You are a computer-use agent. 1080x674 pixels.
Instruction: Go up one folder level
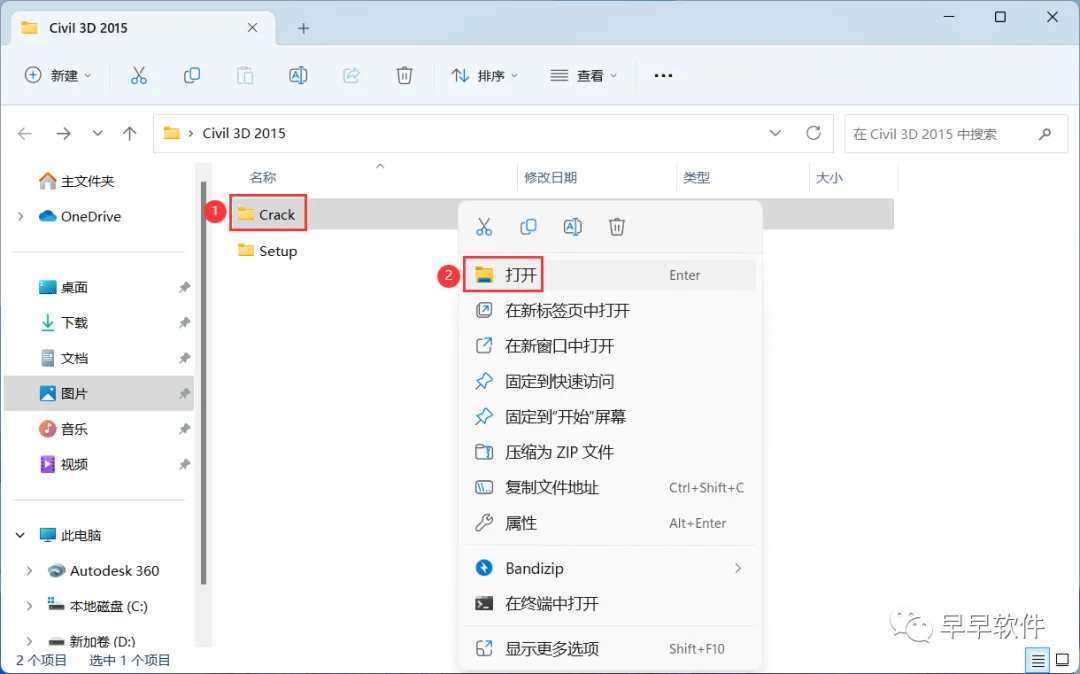(x=129, y=134)
